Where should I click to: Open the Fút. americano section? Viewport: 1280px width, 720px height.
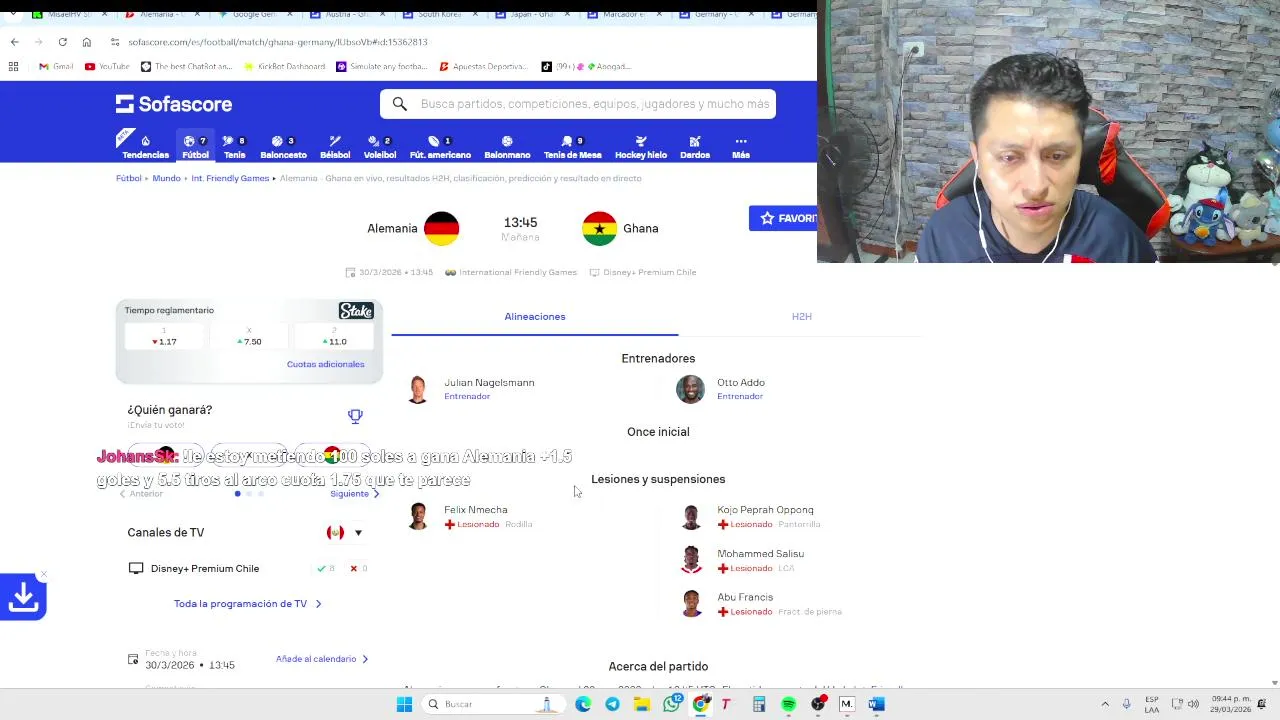click(x=440, y=147)
